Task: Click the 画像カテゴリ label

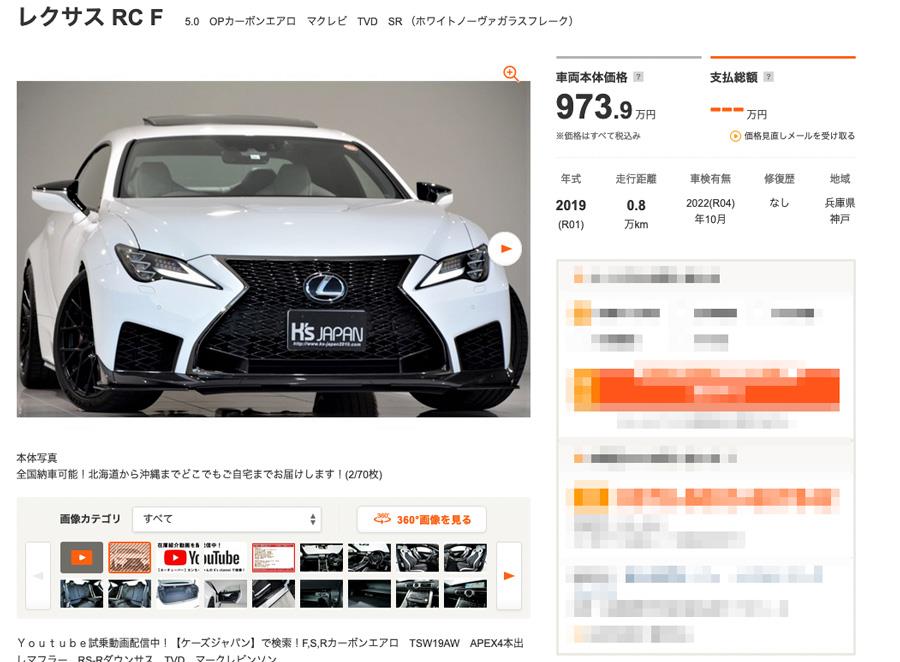Action: [x=90, y=519]
